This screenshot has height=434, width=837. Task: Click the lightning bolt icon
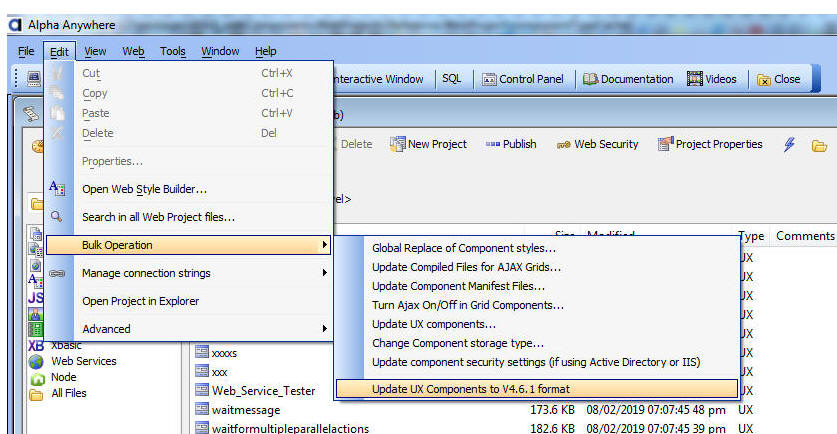point(789,144)
